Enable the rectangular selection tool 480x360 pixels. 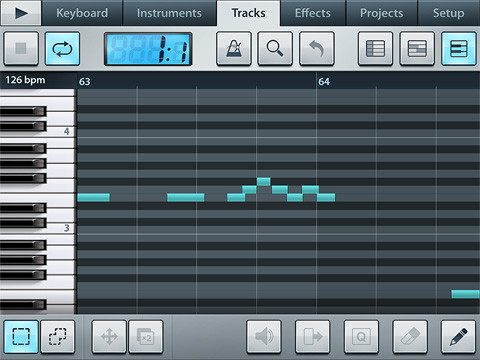[x=21, y=337]
